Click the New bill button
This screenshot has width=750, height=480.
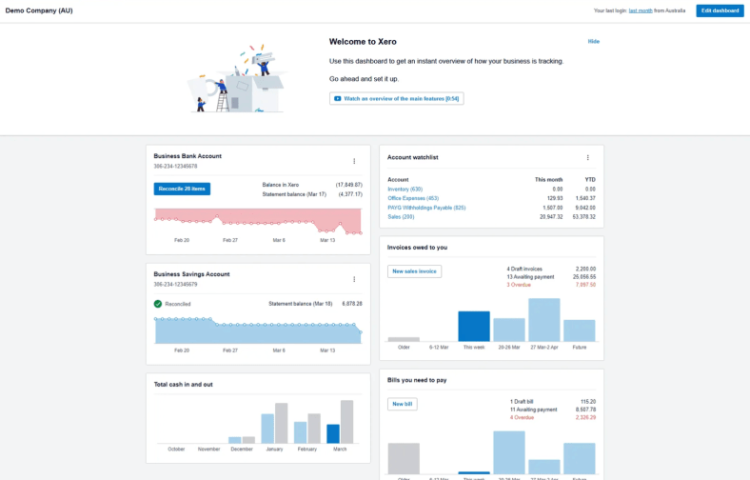coord(401,404)
